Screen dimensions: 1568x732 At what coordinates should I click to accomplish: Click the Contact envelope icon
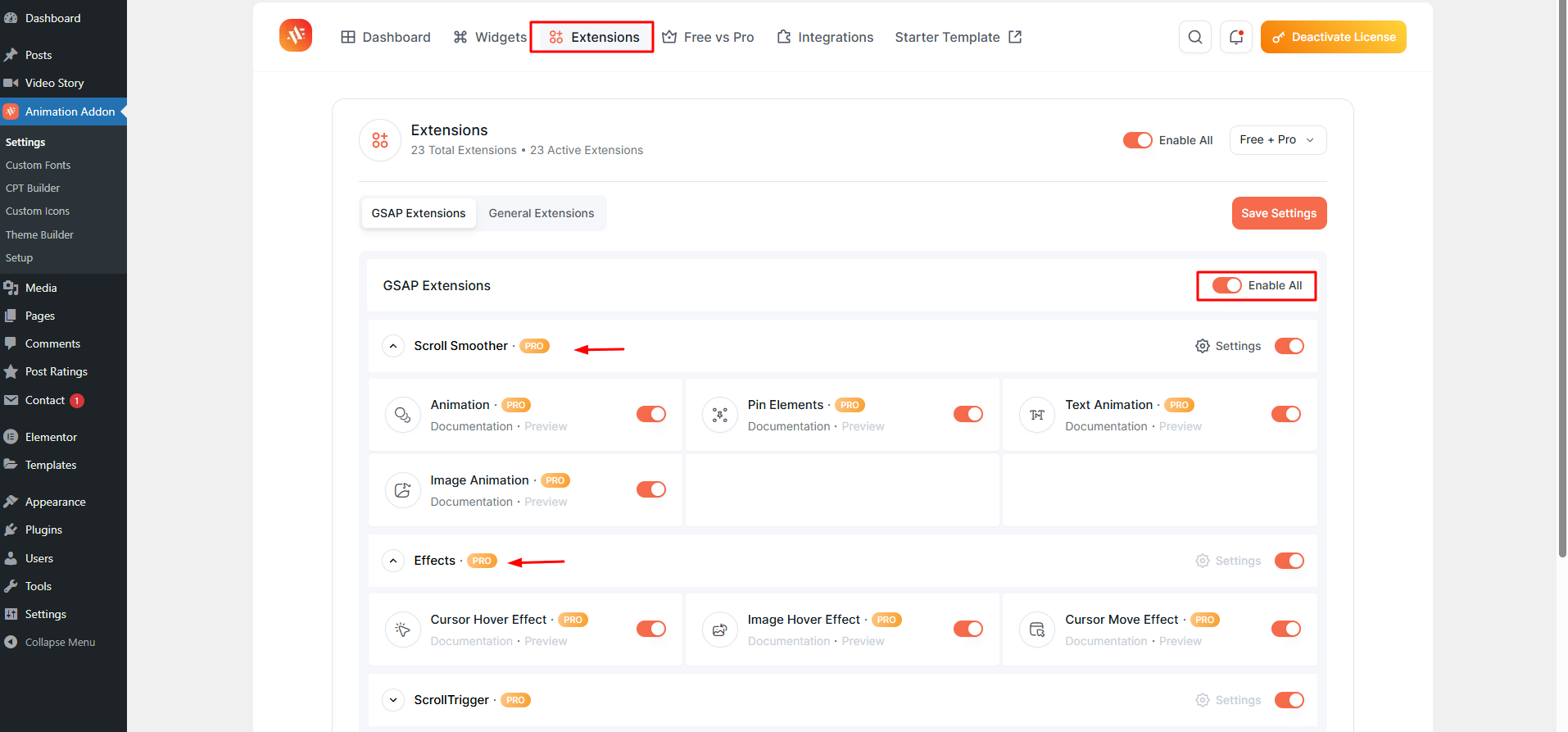(x=11, y=400)
